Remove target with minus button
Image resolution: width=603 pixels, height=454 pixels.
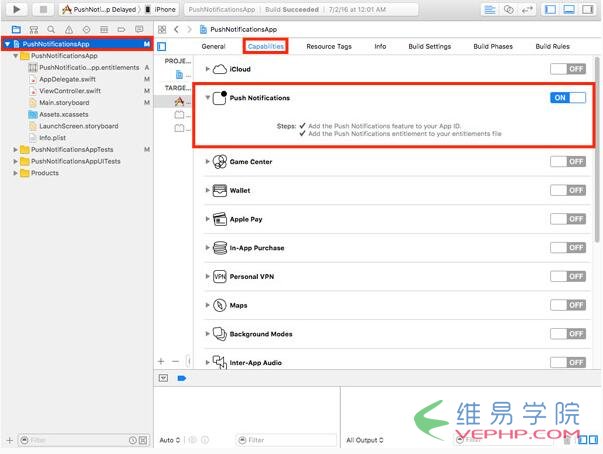(175, 361)
